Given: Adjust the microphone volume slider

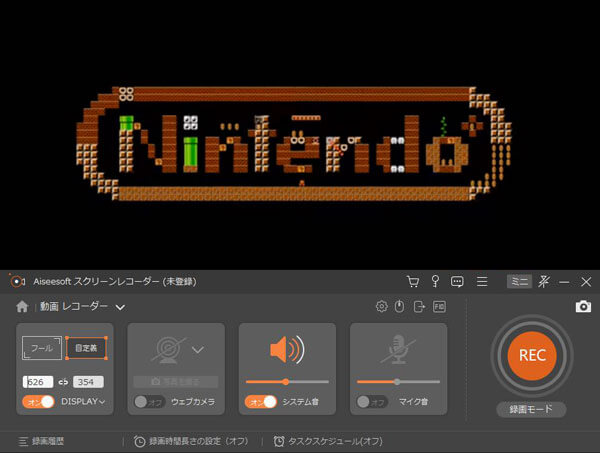Looking at the screenshot, I should point(398,382).
